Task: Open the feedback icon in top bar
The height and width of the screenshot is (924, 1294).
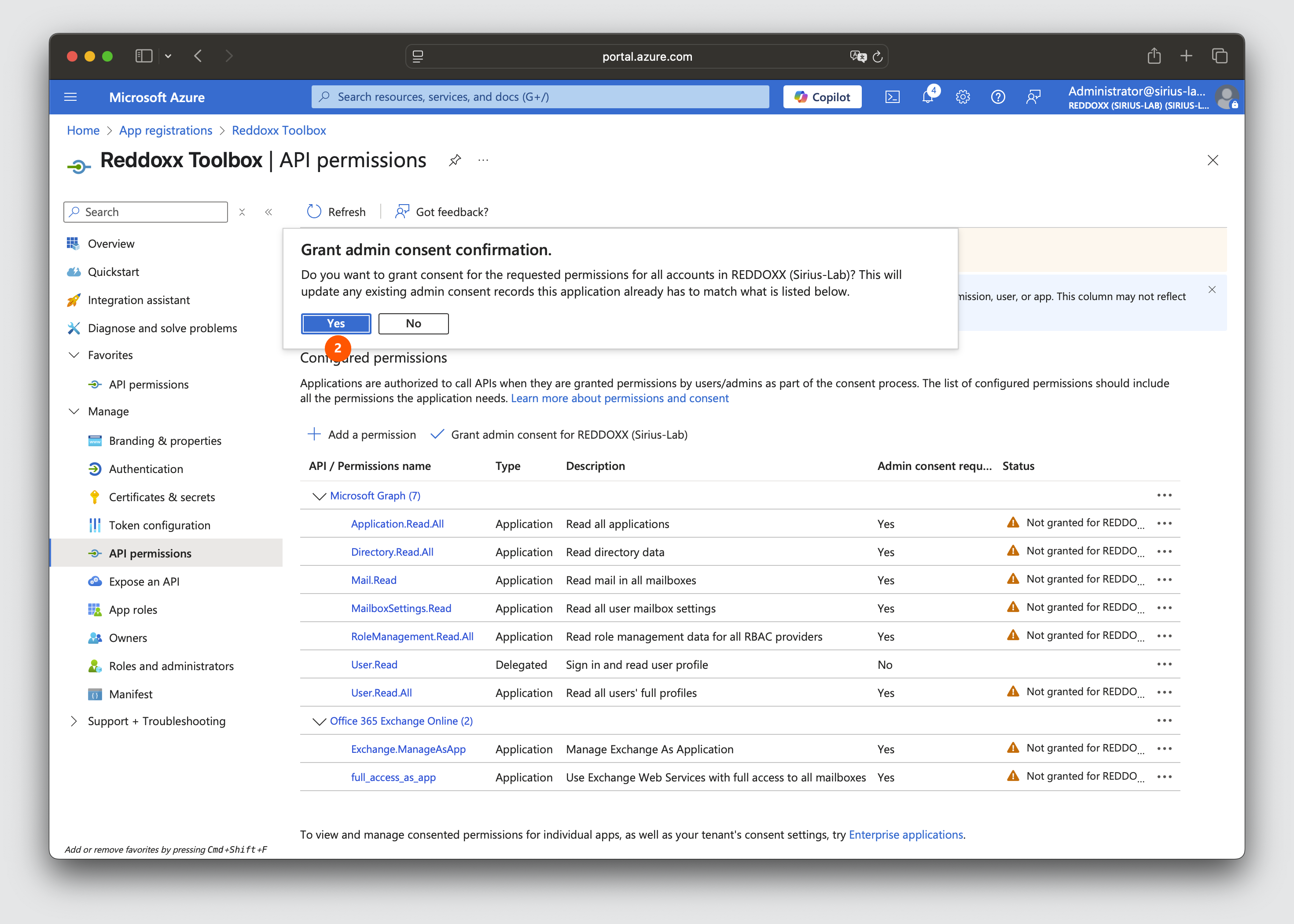Action: (x=1033, y=97)
